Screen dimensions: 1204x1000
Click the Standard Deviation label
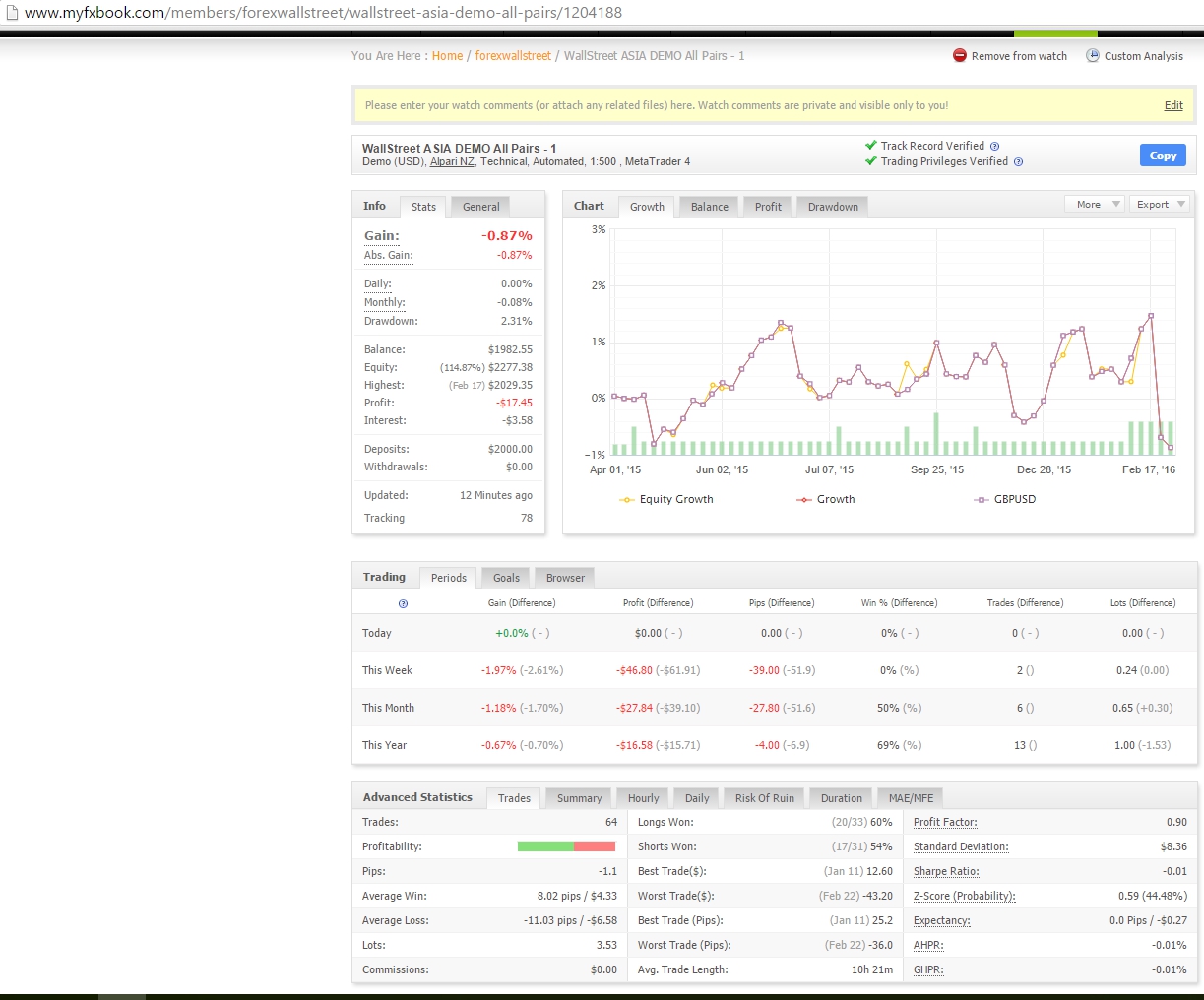pos(961,846)
